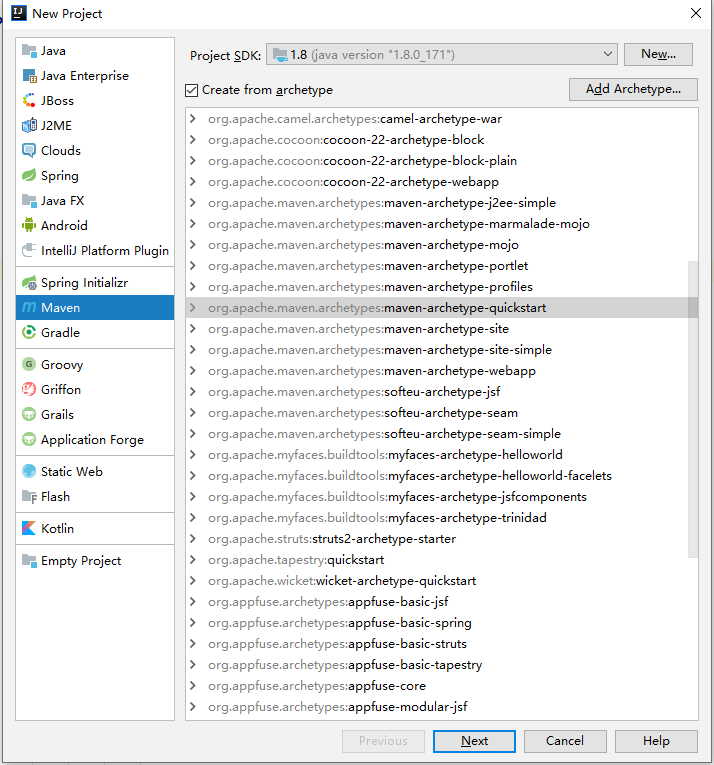The height and width of the screenshot is (765, 714).
Task: Click the Groovy icon
Action: click(x=29, y=364)
